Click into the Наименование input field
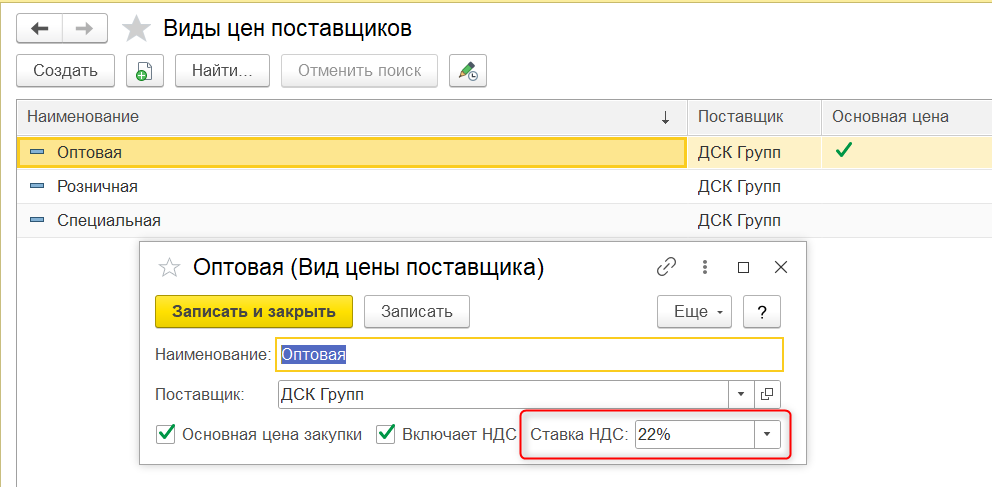The height and width of the screenshot is (487, 992). pyautogui.click(x=530, y=355)
